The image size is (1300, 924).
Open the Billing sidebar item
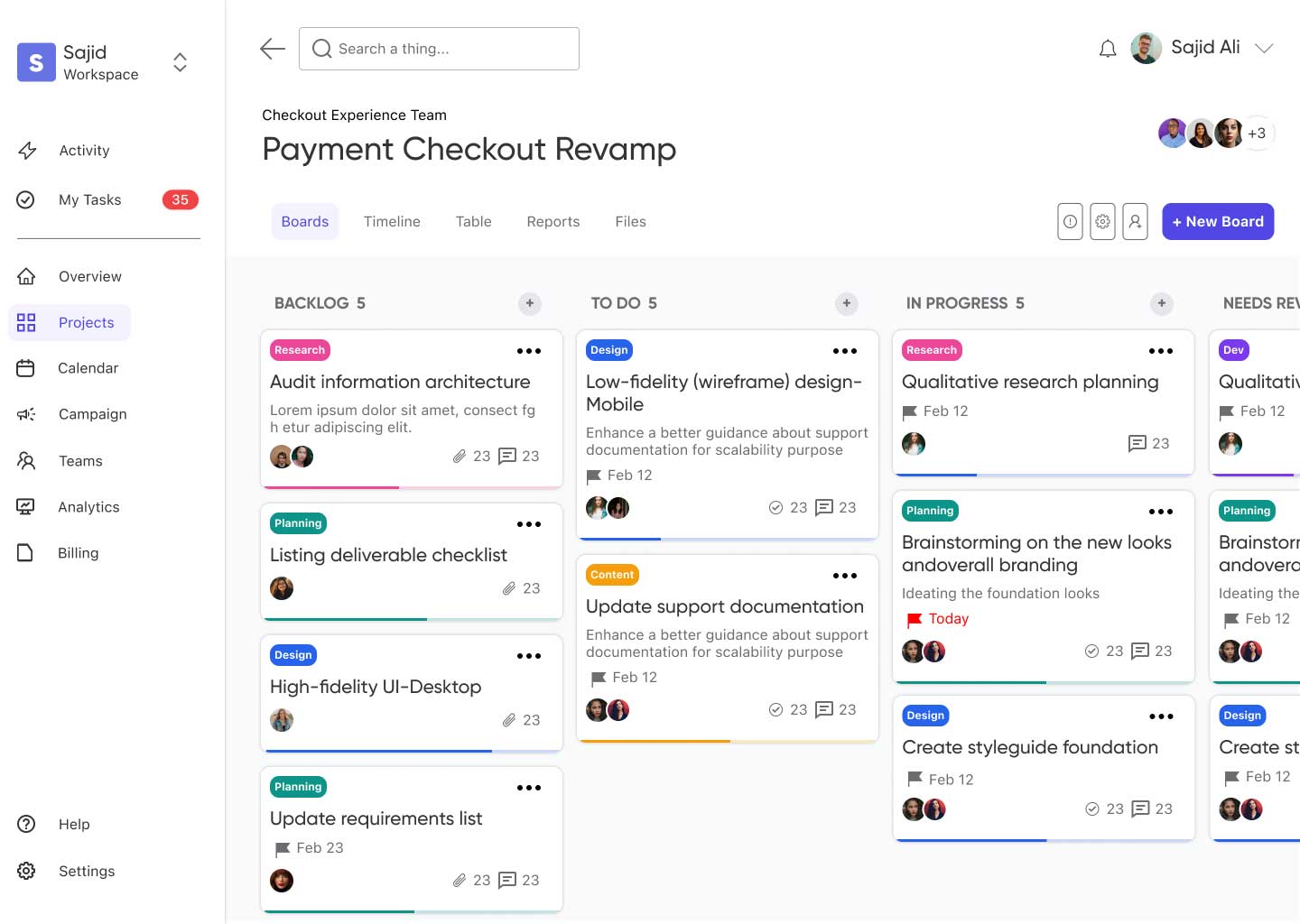tap(79, 553)
